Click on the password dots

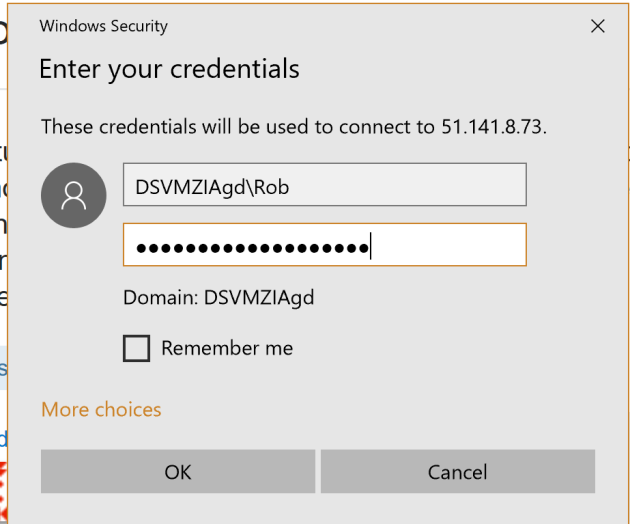[x=250, y=246]
